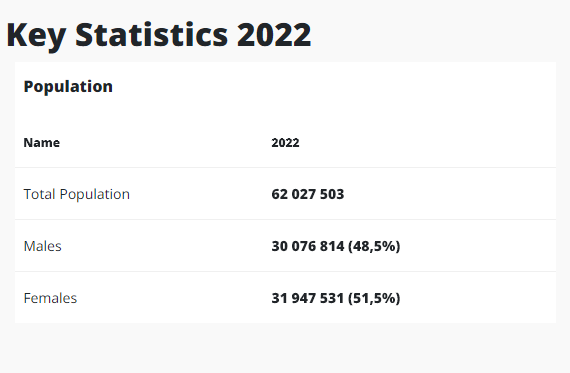Click the bold Population section title
The width and height of the screenshot is (570, 373).
68,87
